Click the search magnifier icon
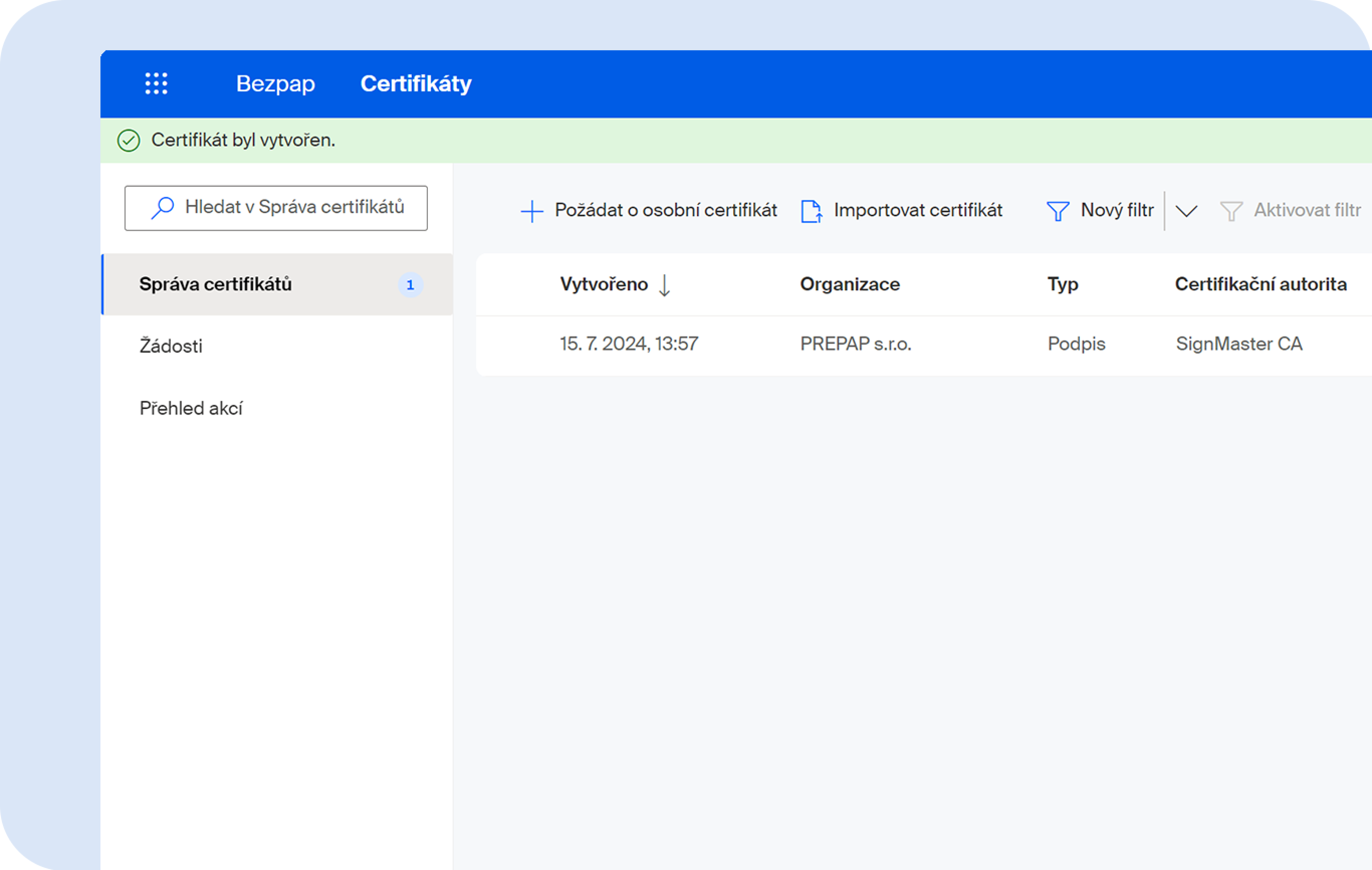This screenshot has width=1372, height=870. pyautogui.click(x=162, y=208)
